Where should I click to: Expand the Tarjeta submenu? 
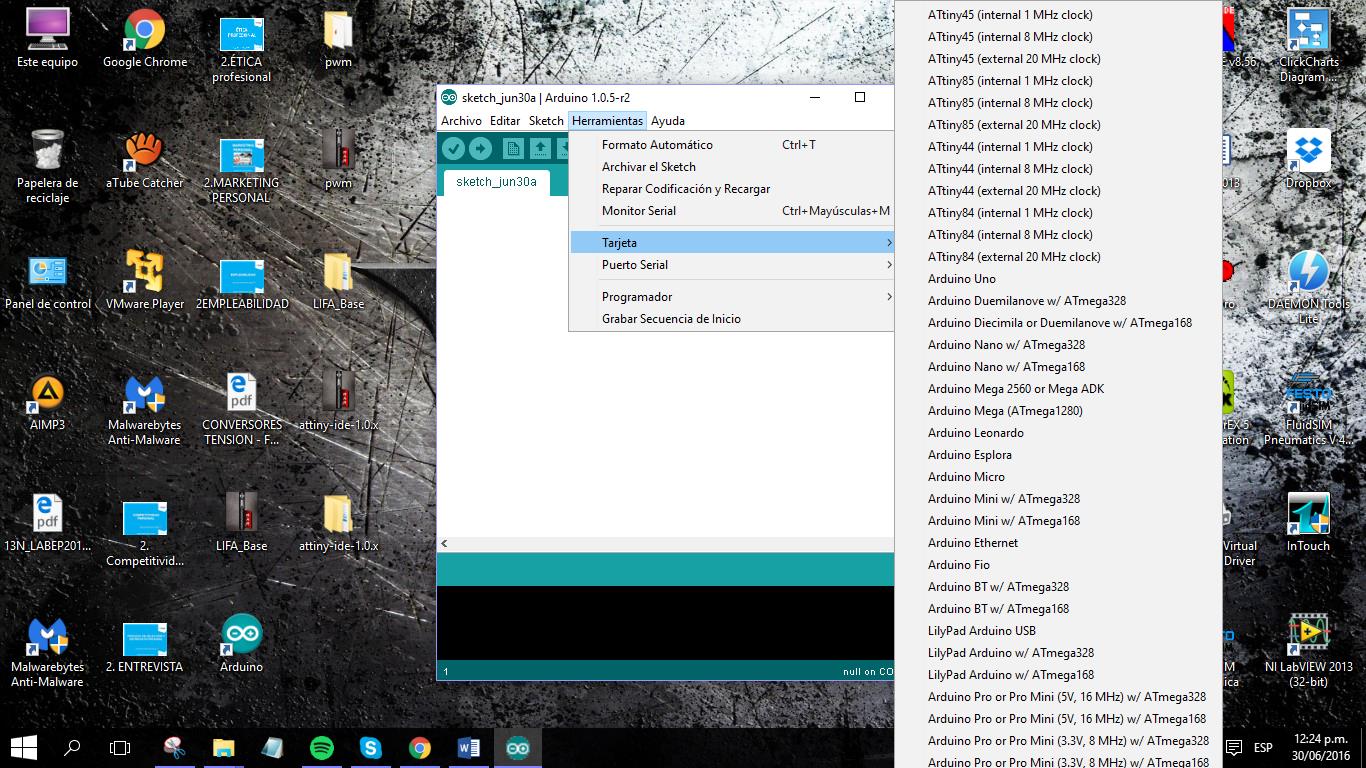point(731,243)
